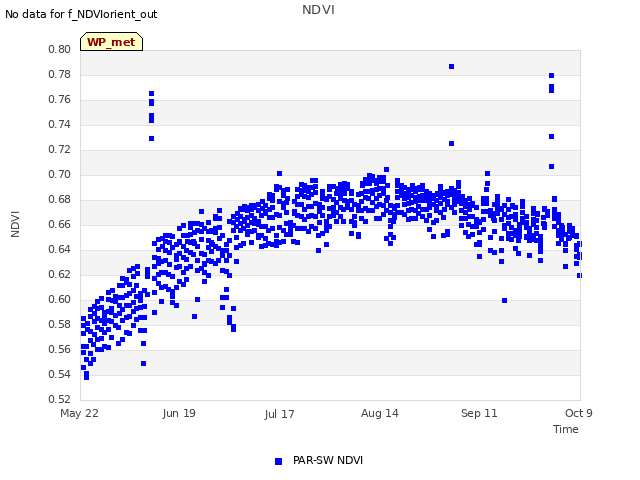Viewport: 640px width, 480px height.
Task: Click the 0.54 y-axis tick label
Action: 60,374
